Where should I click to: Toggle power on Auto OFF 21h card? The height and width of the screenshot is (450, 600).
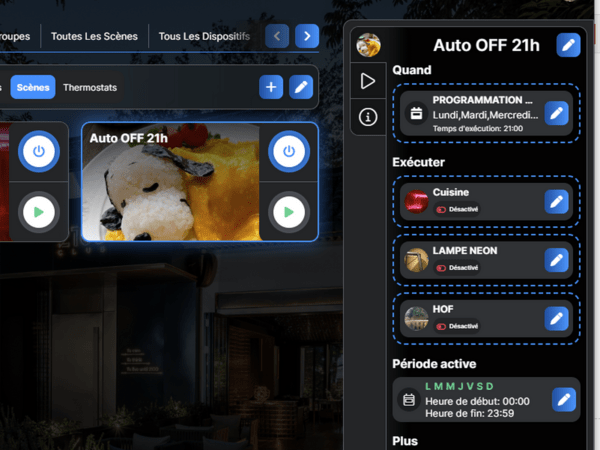(288, 152)
